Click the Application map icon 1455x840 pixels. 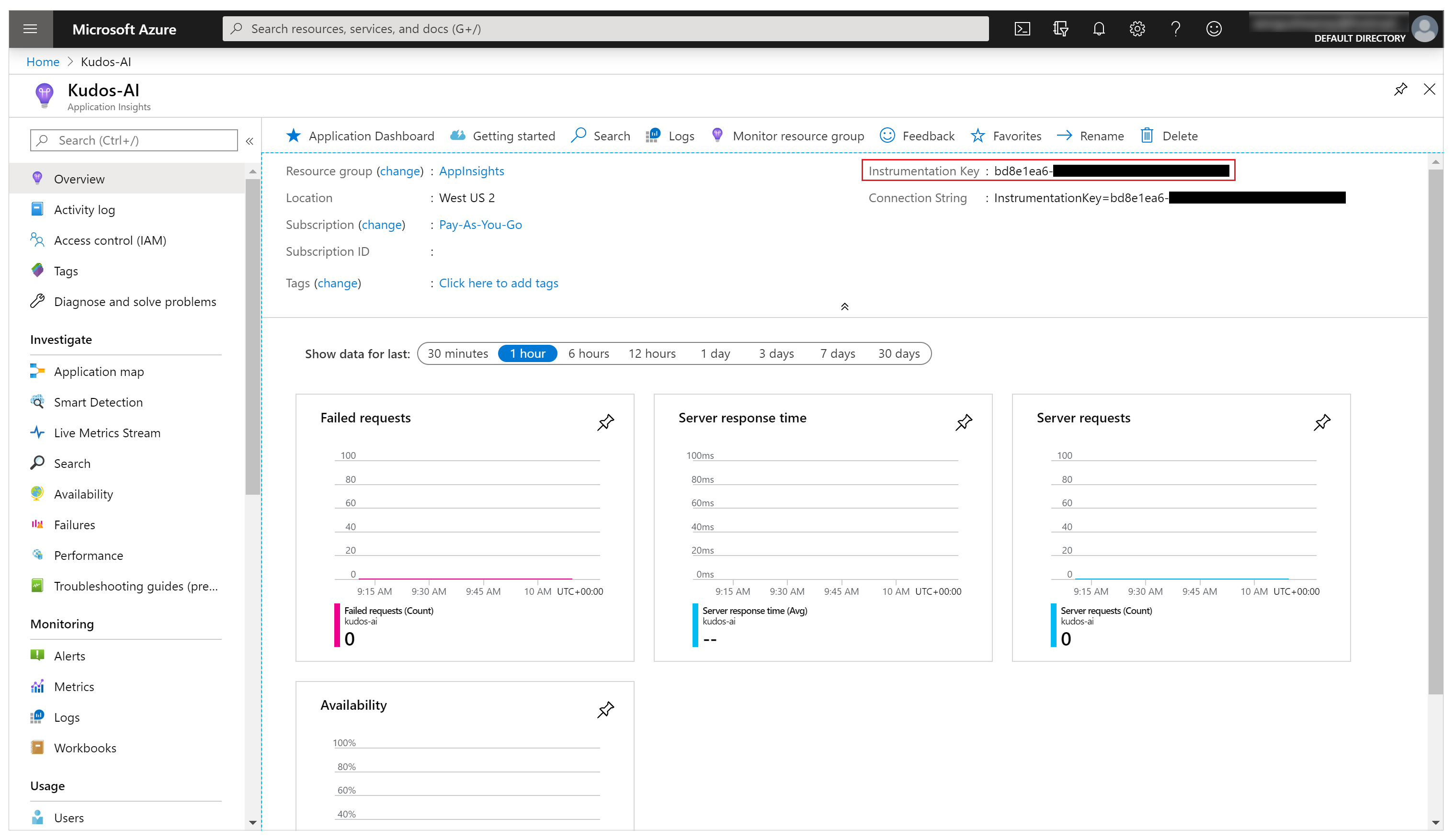coord(37,370)
